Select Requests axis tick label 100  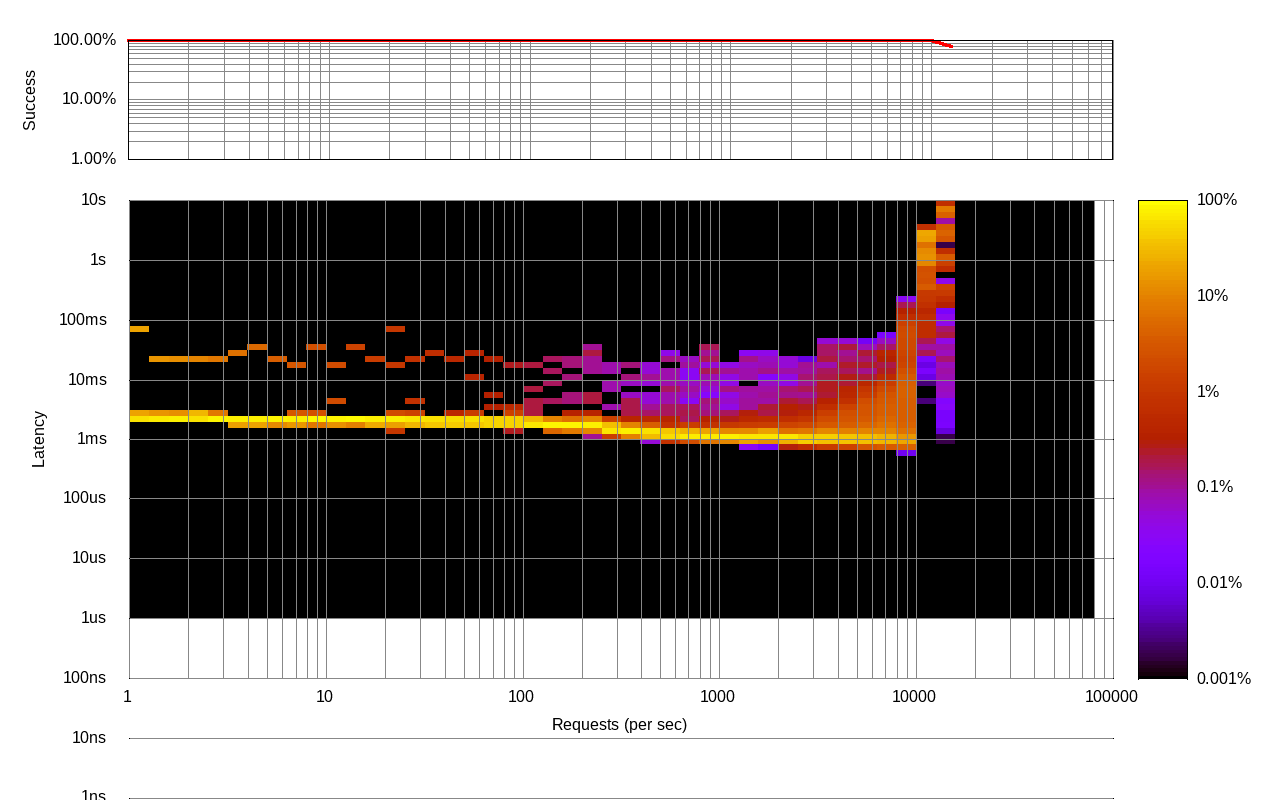[x=521, y=697]
